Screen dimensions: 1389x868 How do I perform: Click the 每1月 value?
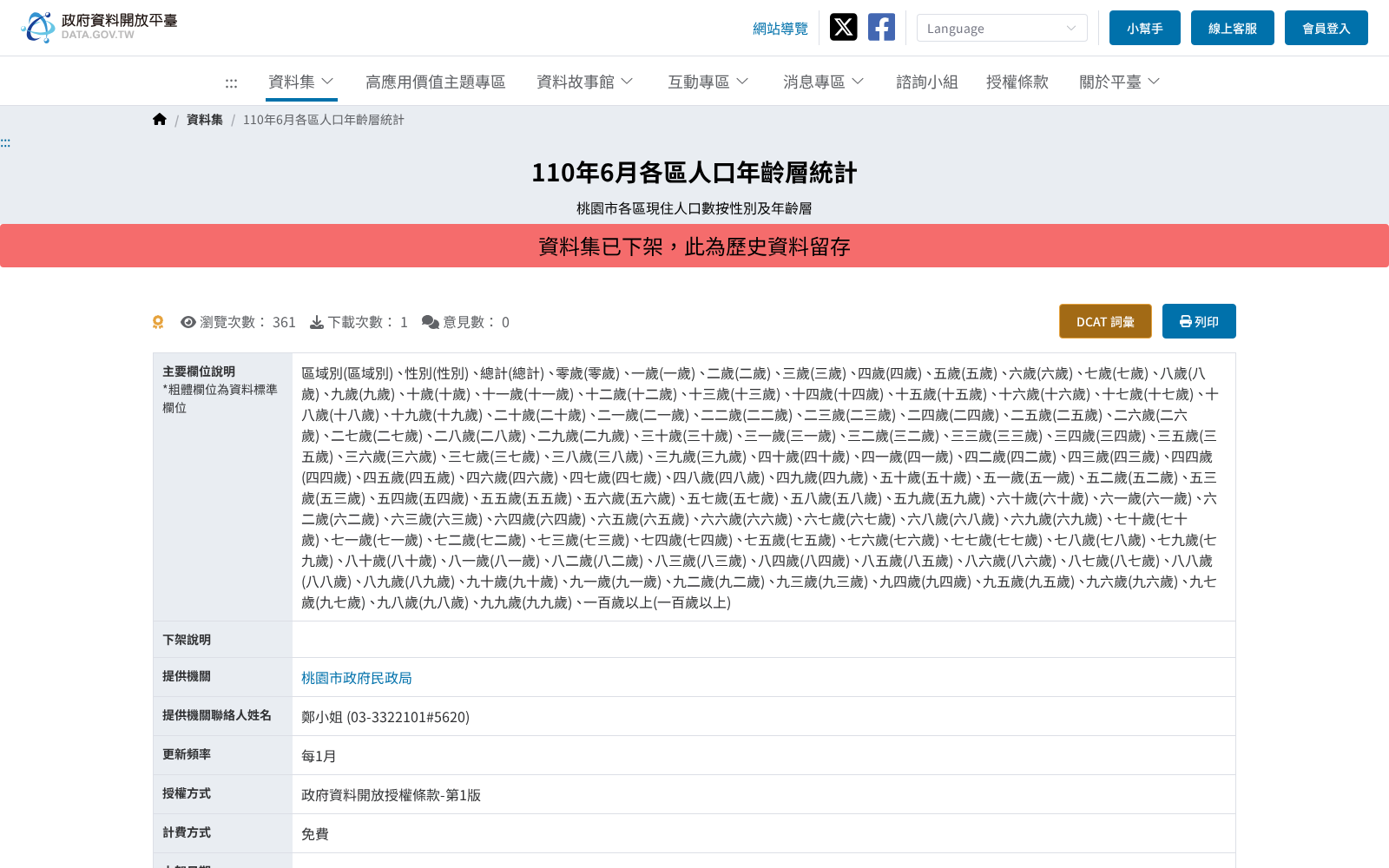[319, 756]
